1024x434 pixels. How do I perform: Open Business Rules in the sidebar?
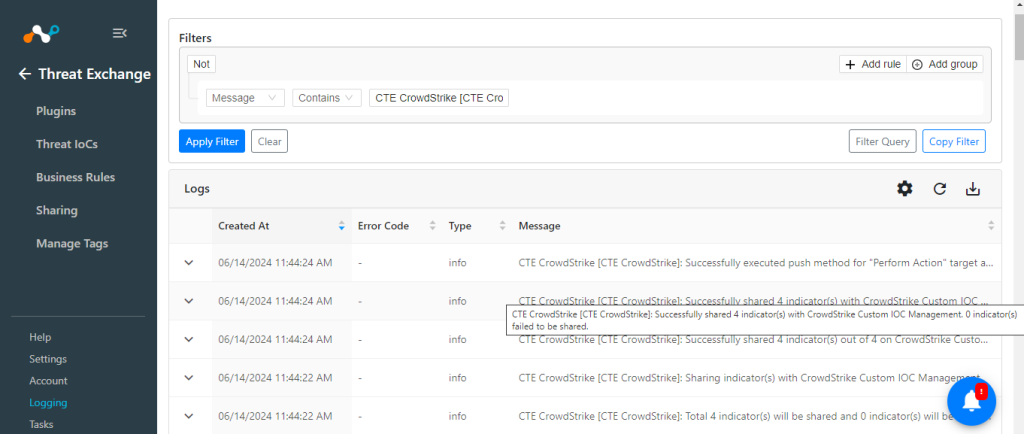[x=75, y=177]
